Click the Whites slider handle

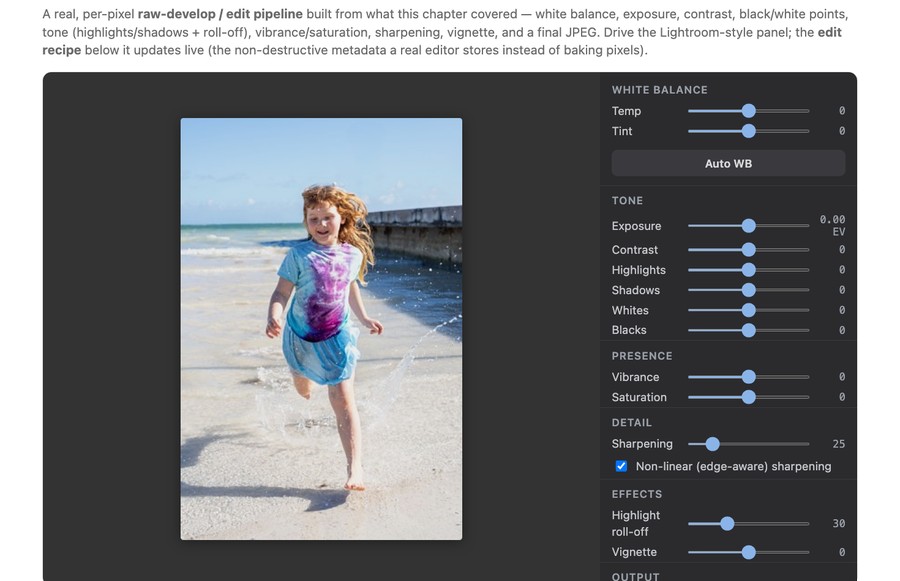tap(748, 310)
